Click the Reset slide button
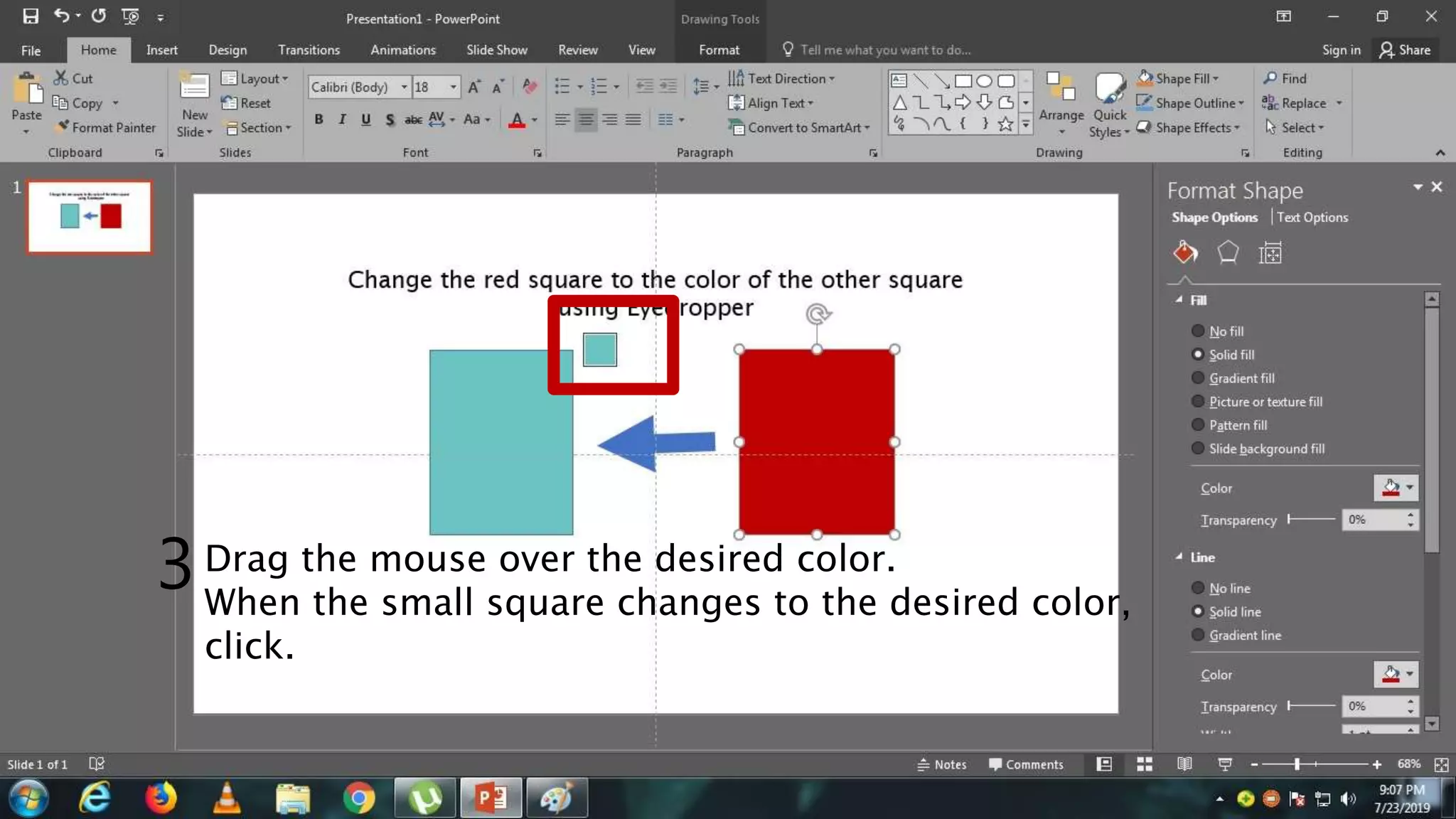The image size is (1456, 819). pos(246,103)
